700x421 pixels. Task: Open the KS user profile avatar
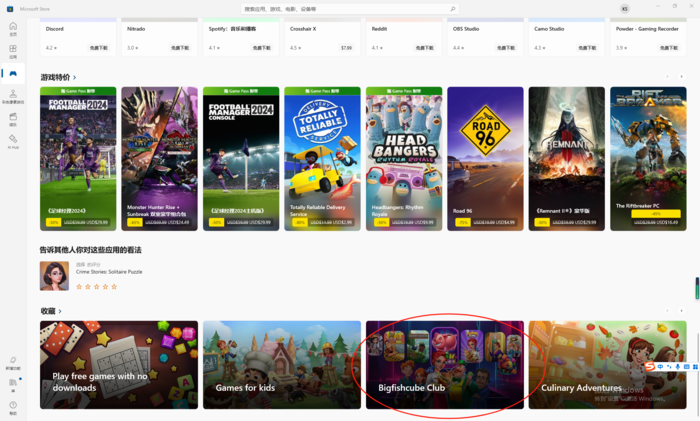tap(624, 8)
